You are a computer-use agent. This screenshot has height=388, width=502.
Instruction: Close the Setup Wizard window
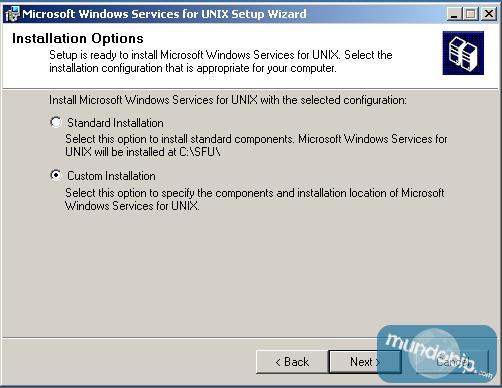coord(489,14)
